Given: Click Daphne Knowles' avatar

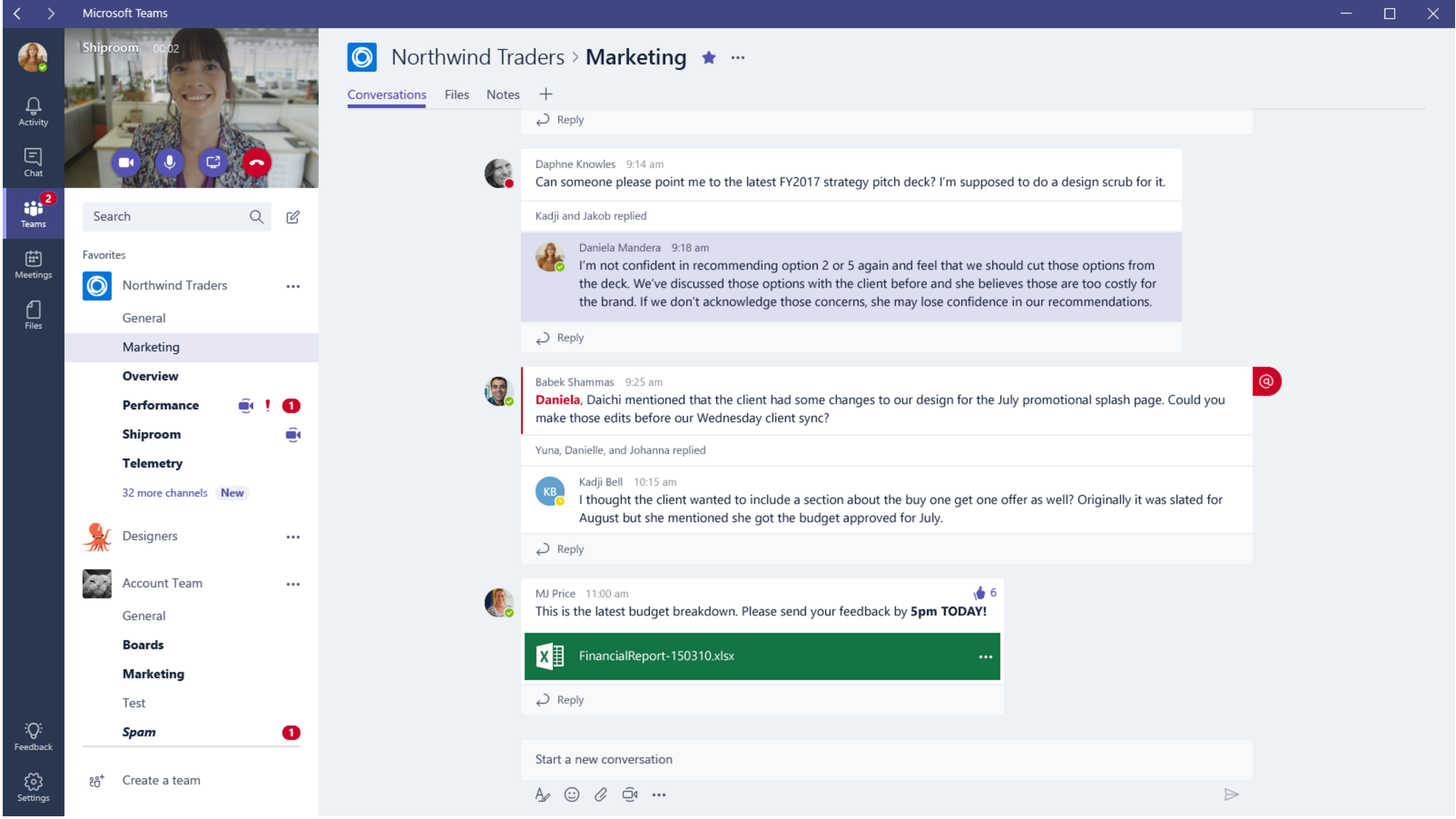Looking at the screenshot, I should [498, 173].
